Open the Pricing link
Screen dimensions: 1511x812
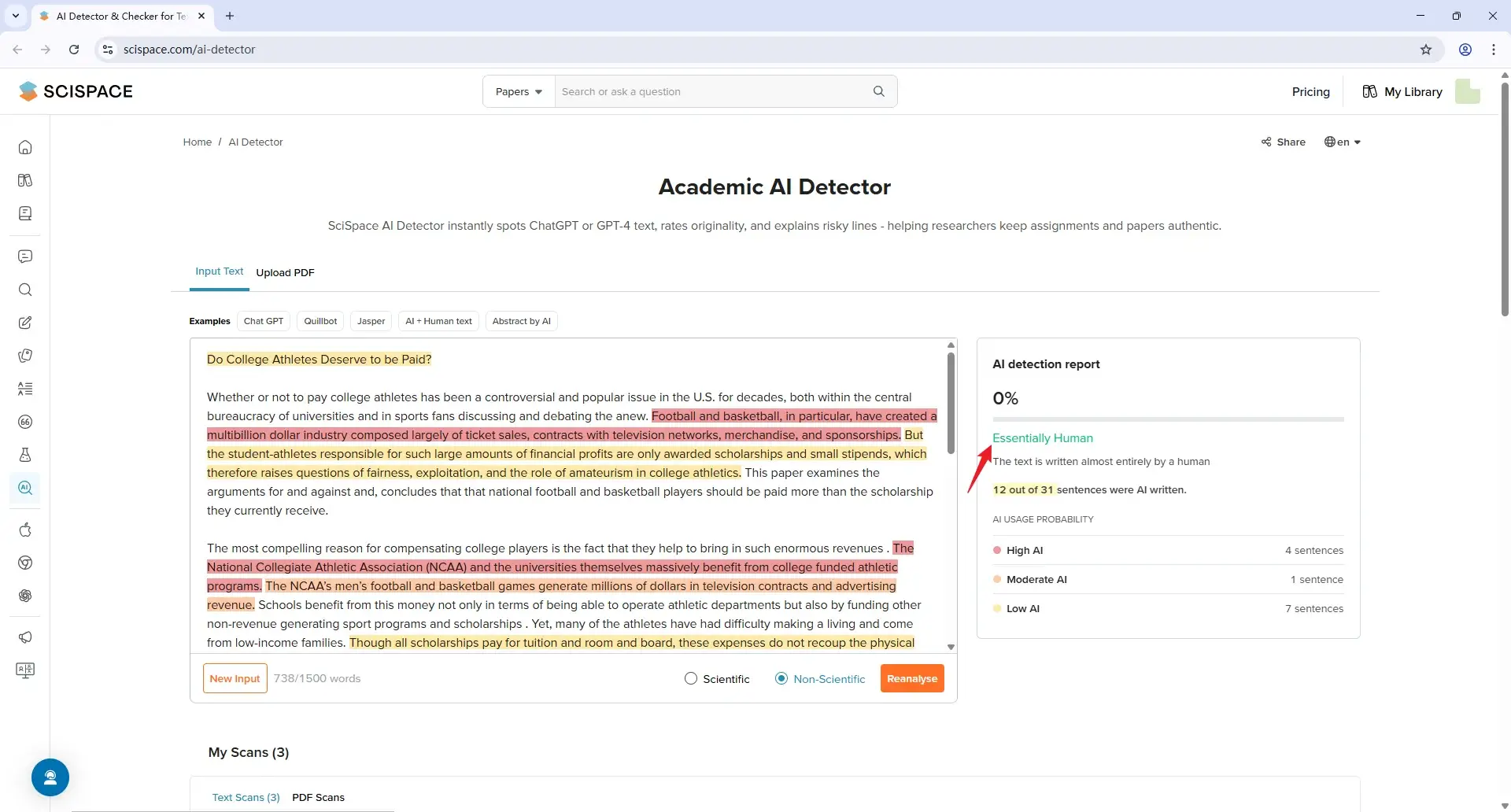1311,91
